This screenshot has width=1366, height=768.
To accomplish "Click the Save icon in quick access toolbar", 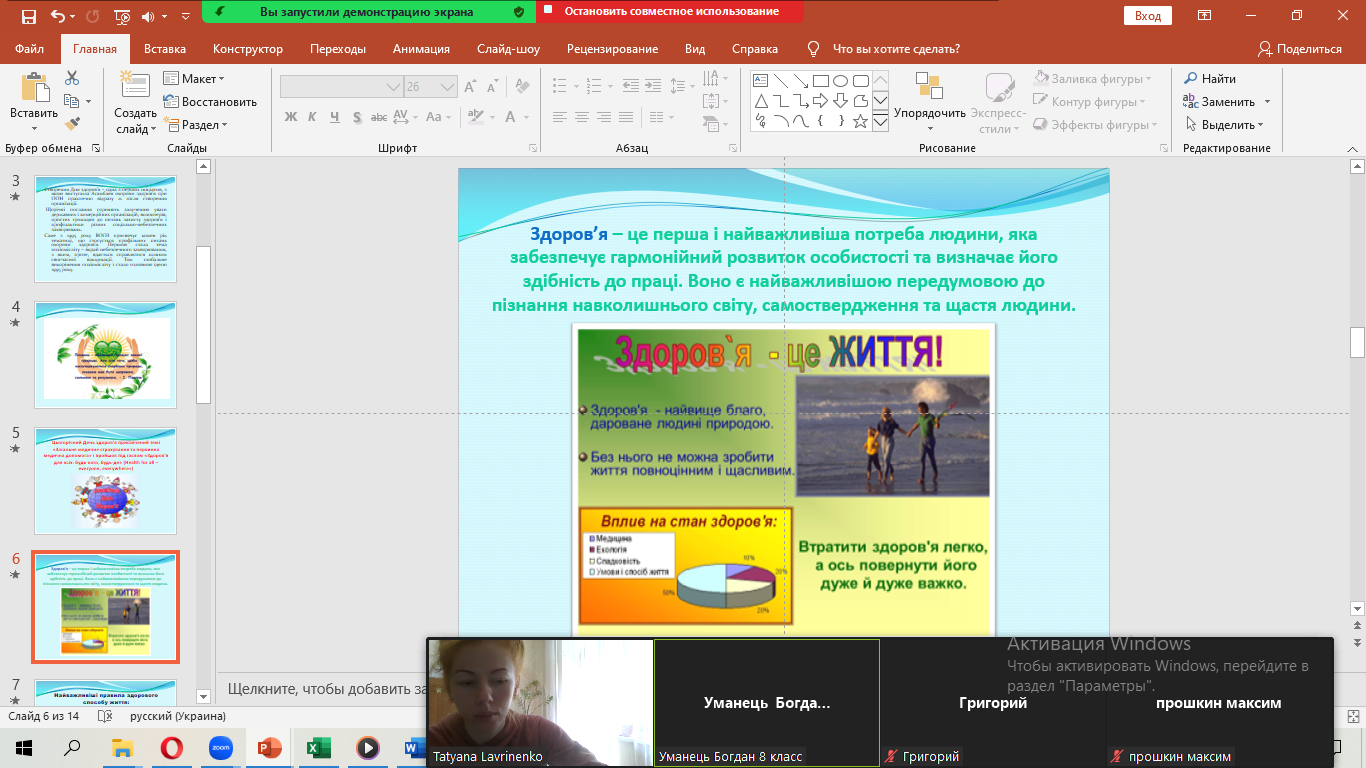I will tap(28, 16).
